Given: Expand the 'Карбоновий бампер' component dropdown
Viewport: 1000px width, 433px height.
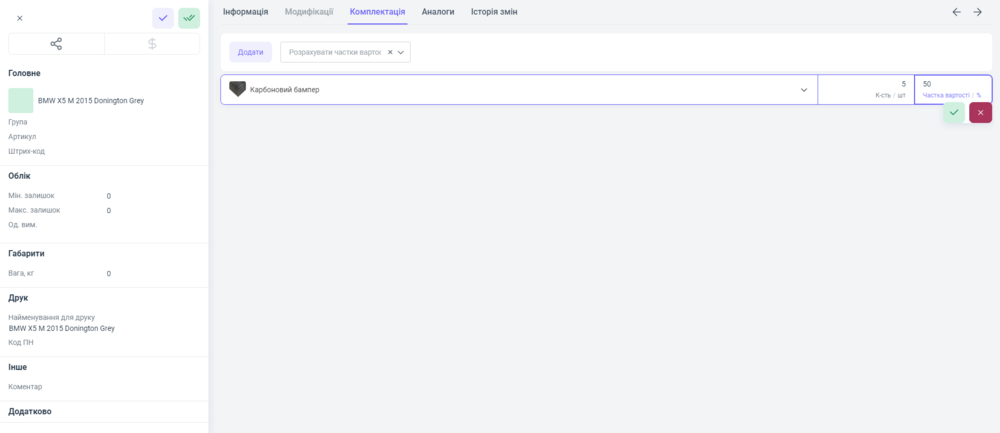Looking at the screenshot, I should tap(804, 90).
